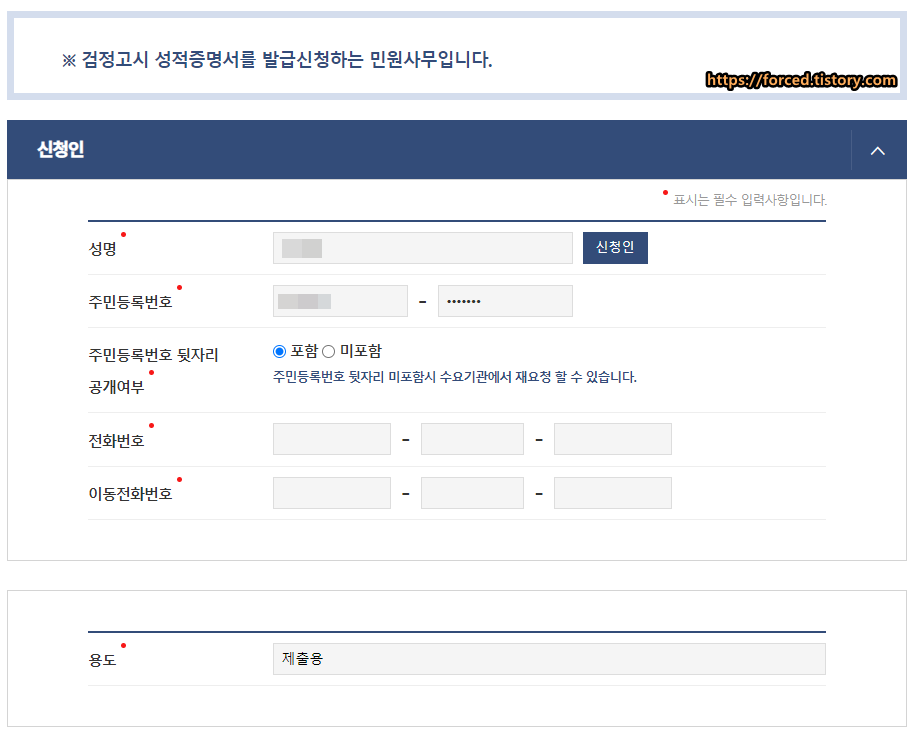Click the 용도 field showing 제출용
Viewport: 915px width, 734px height.
point(549,659)
